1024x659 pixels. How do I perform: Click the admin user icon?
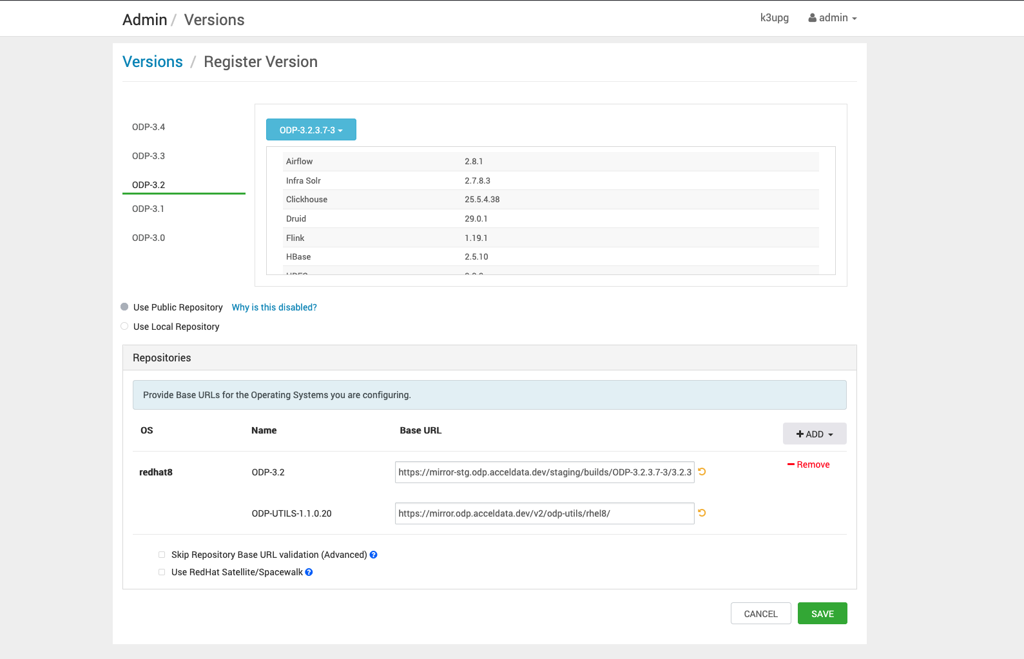pos(812,18)
